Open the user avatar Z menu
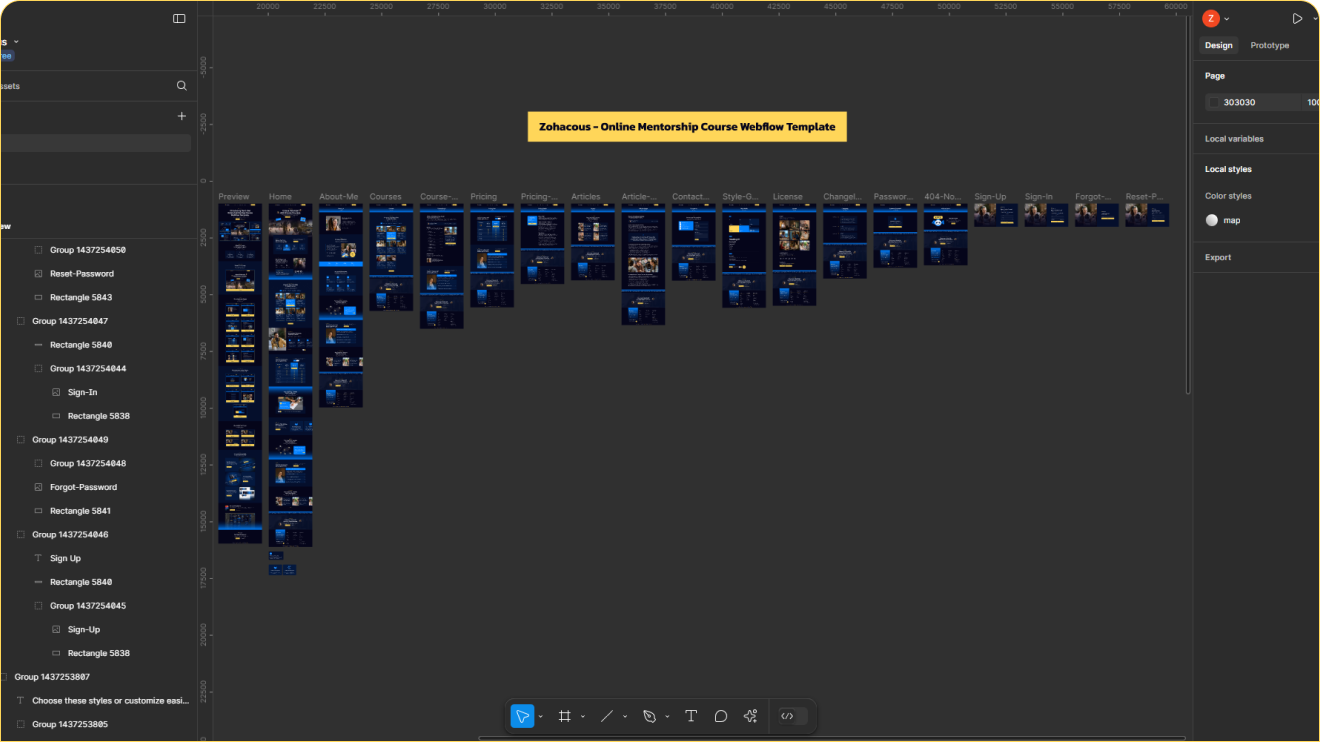 click(1211, 18)
